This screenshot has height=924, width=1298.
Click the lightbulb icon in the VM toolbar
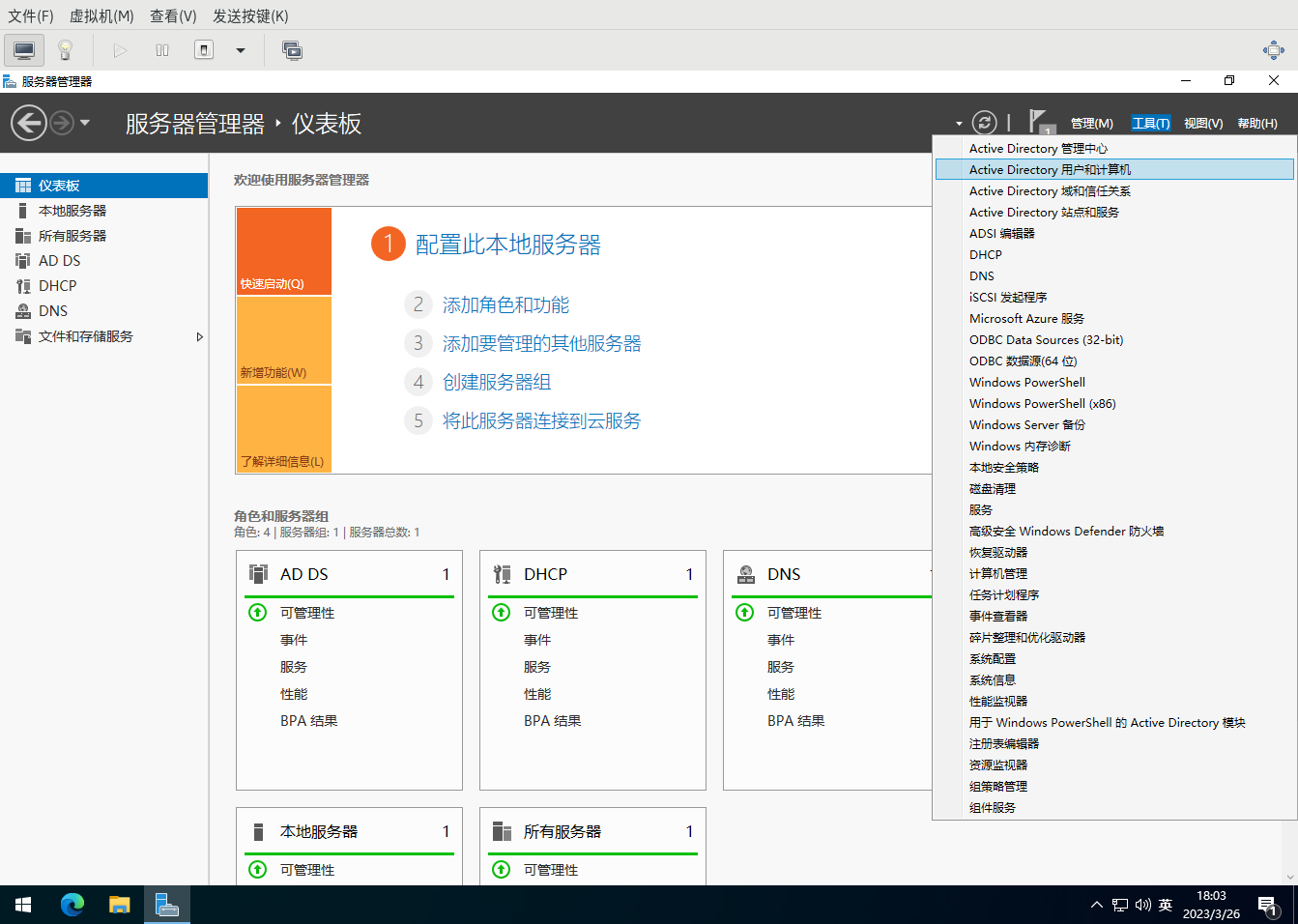(66, 50)
